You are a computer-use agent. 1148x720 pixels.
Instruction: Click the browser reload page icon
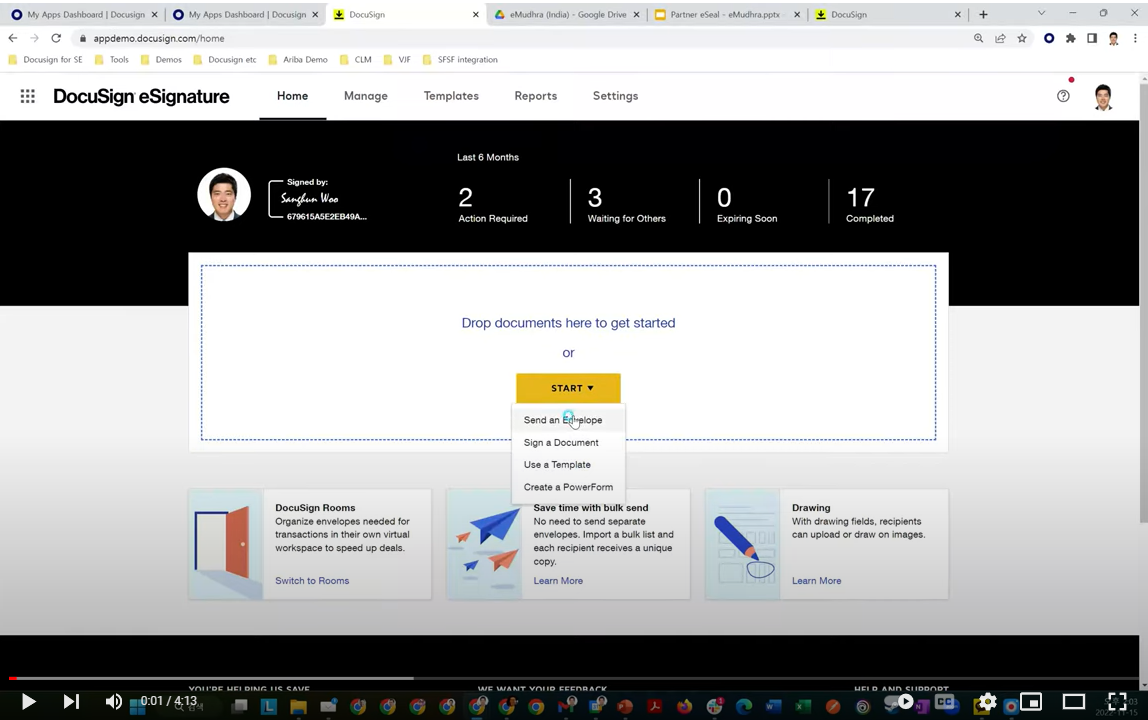coord(56,38)
